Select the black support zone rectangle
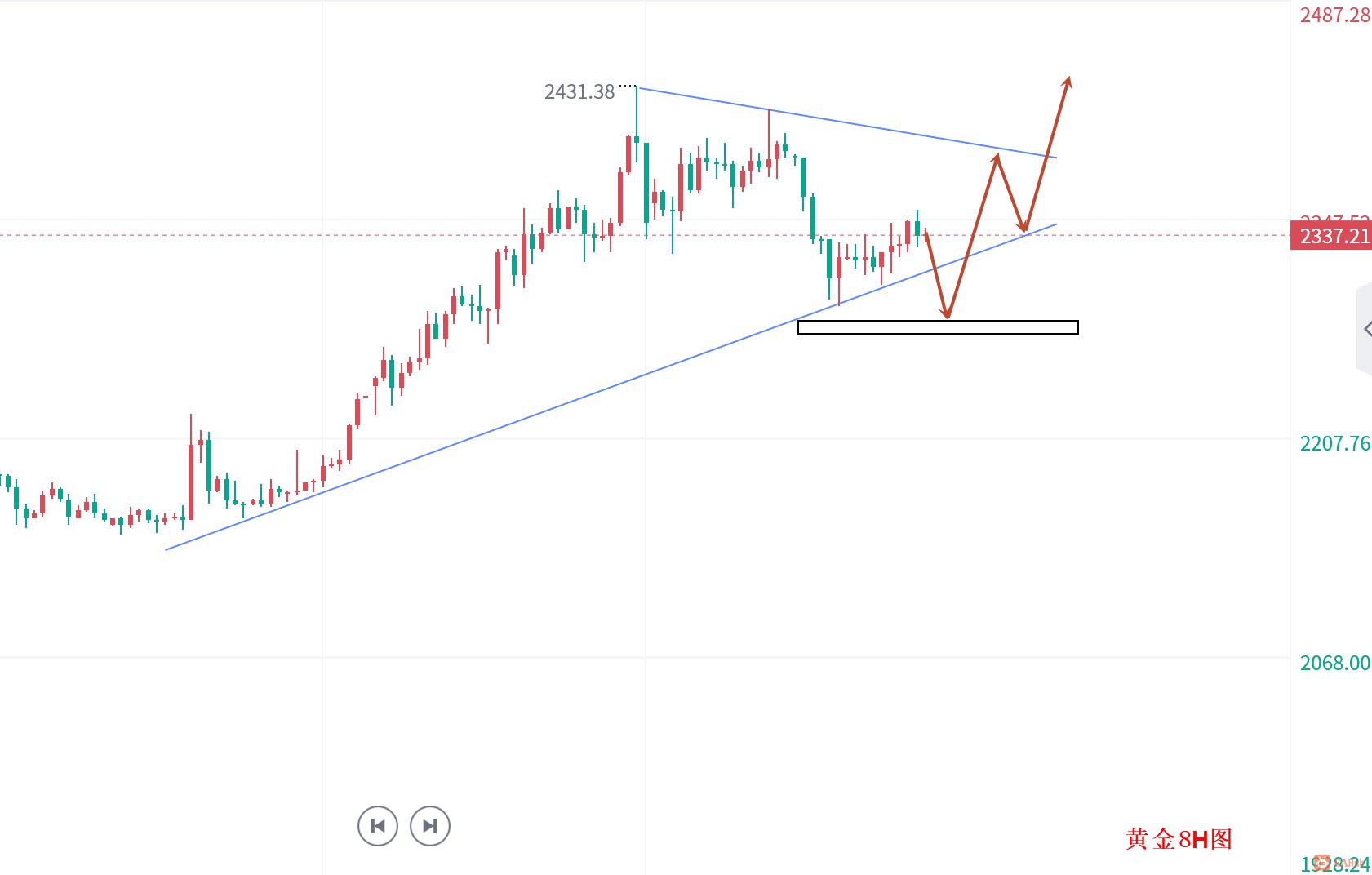The width and height of the screenshot is (1372, 875). pos(938,327)
